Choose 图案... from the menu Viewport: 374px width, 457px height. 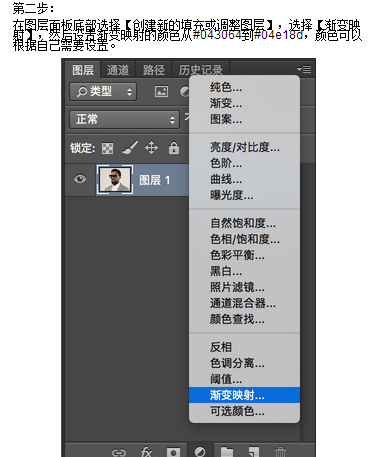tap(244, 119)
